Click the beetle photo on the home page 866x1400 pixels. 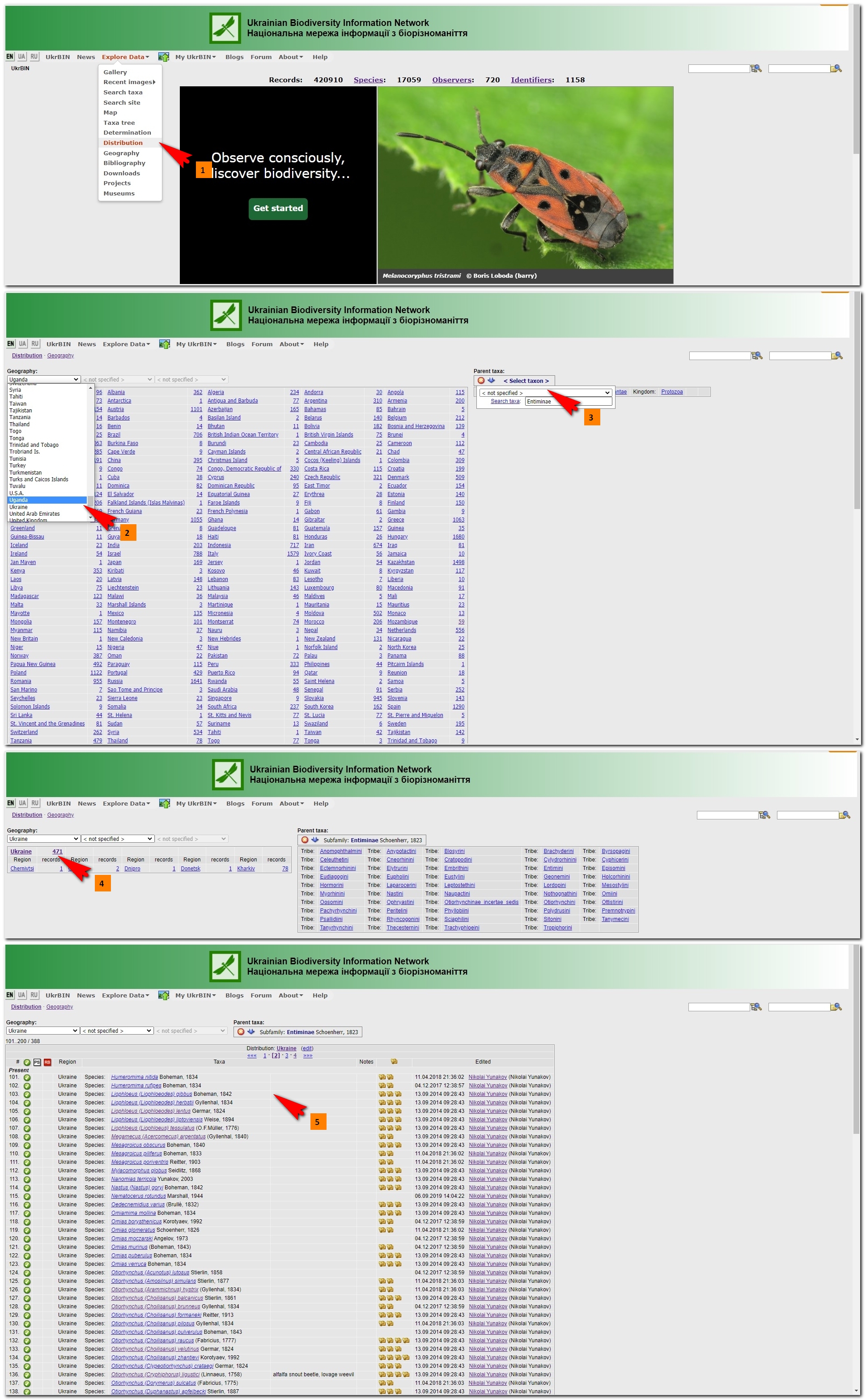pyautogui.click(x=525, y=178)
